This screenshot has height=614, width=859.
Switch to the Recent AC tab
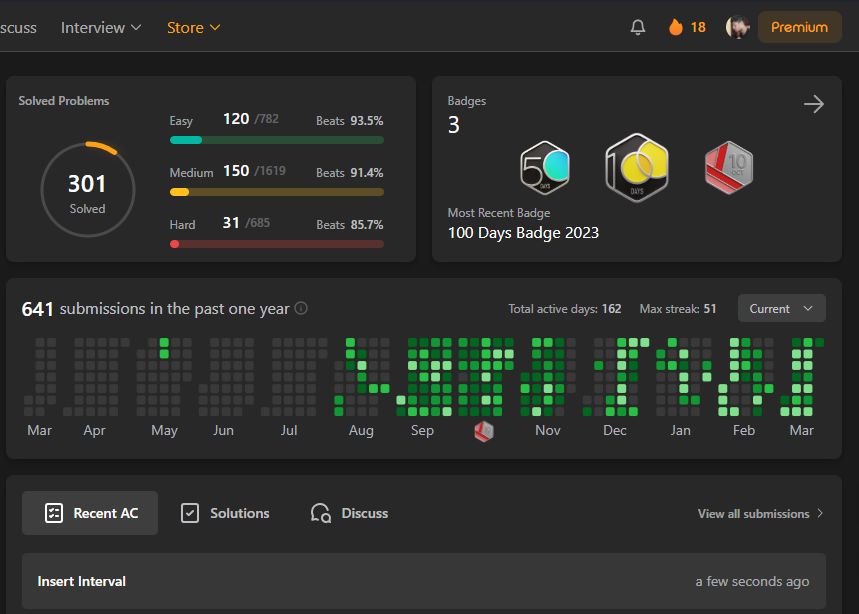(90, 513)
